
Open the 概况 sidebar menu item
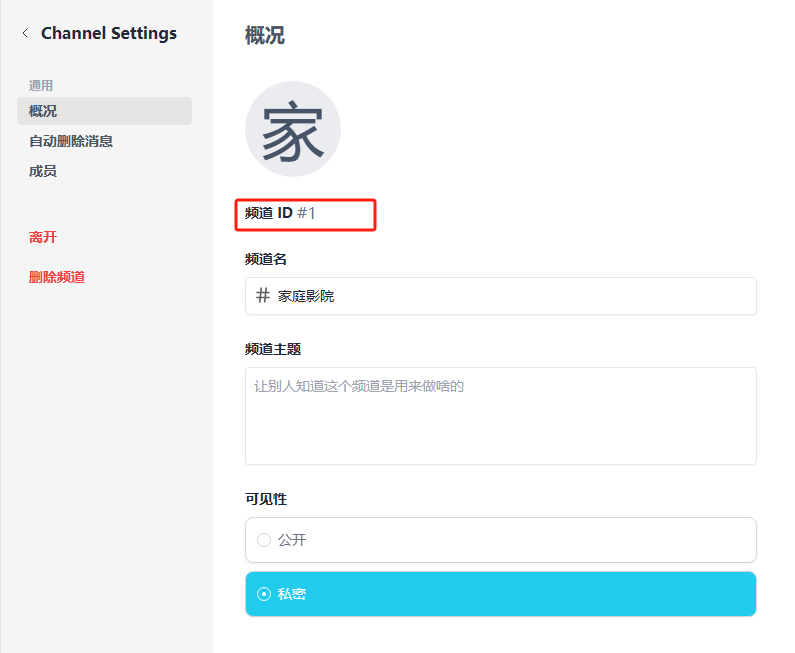pos(43,111)
